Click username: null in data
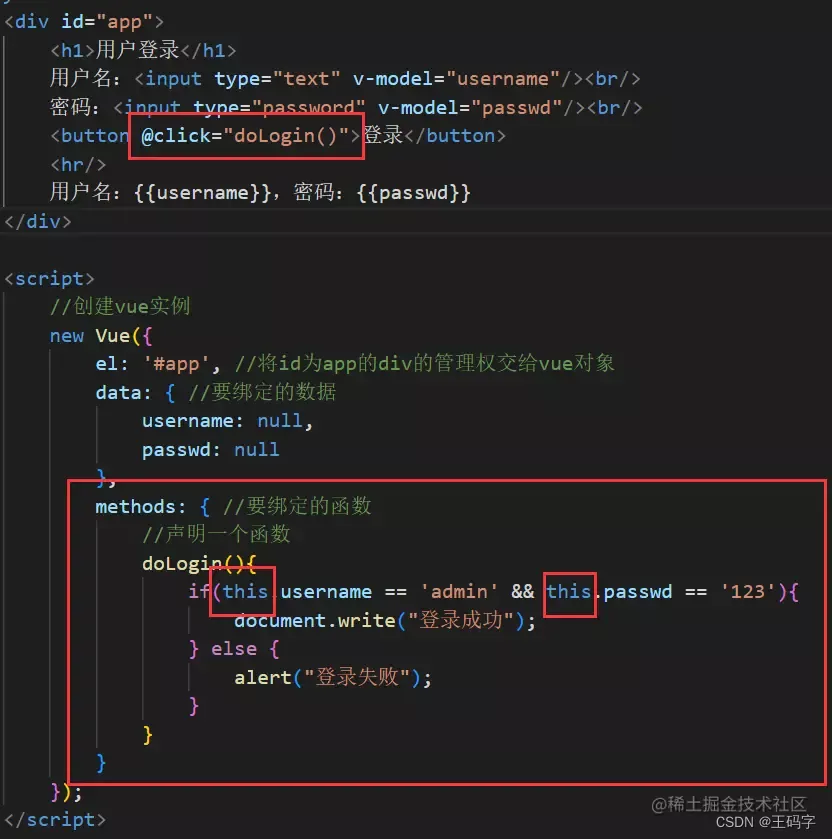The height and width of the screenshot is (839, 832). coord(227,421)
